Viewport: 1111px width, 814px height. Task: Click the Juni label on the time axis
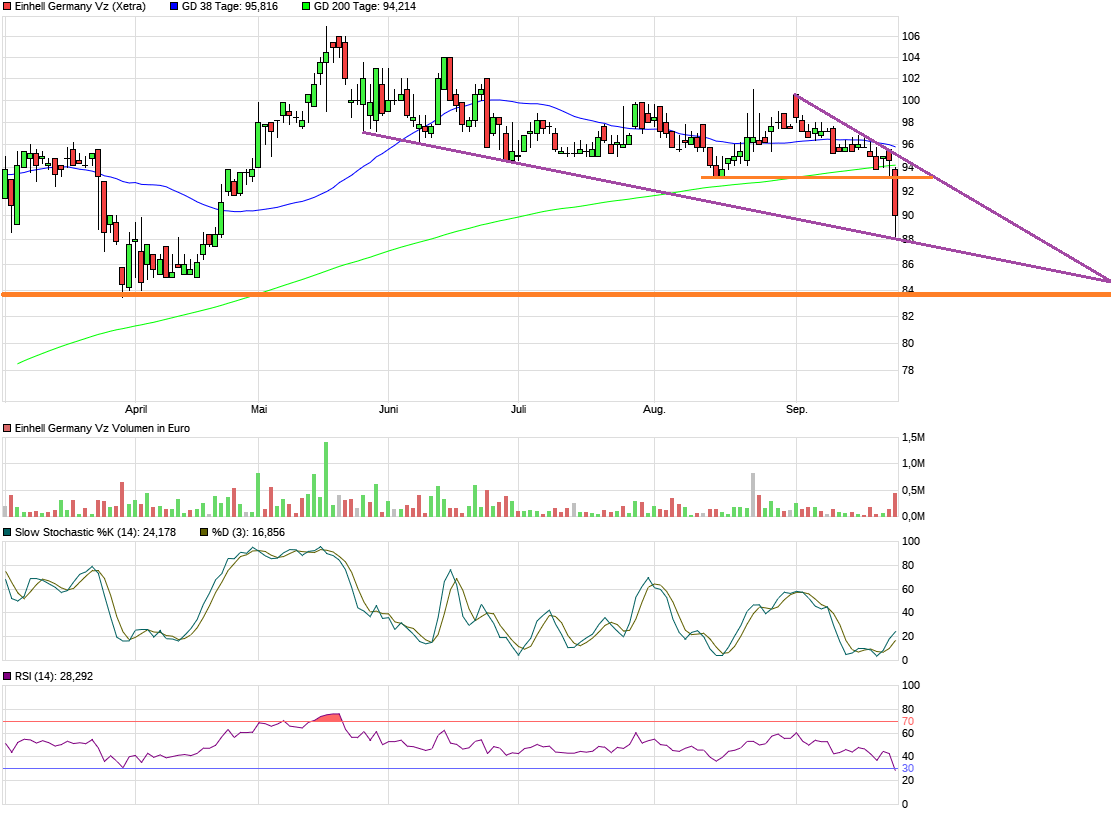(x=389, y=409)
